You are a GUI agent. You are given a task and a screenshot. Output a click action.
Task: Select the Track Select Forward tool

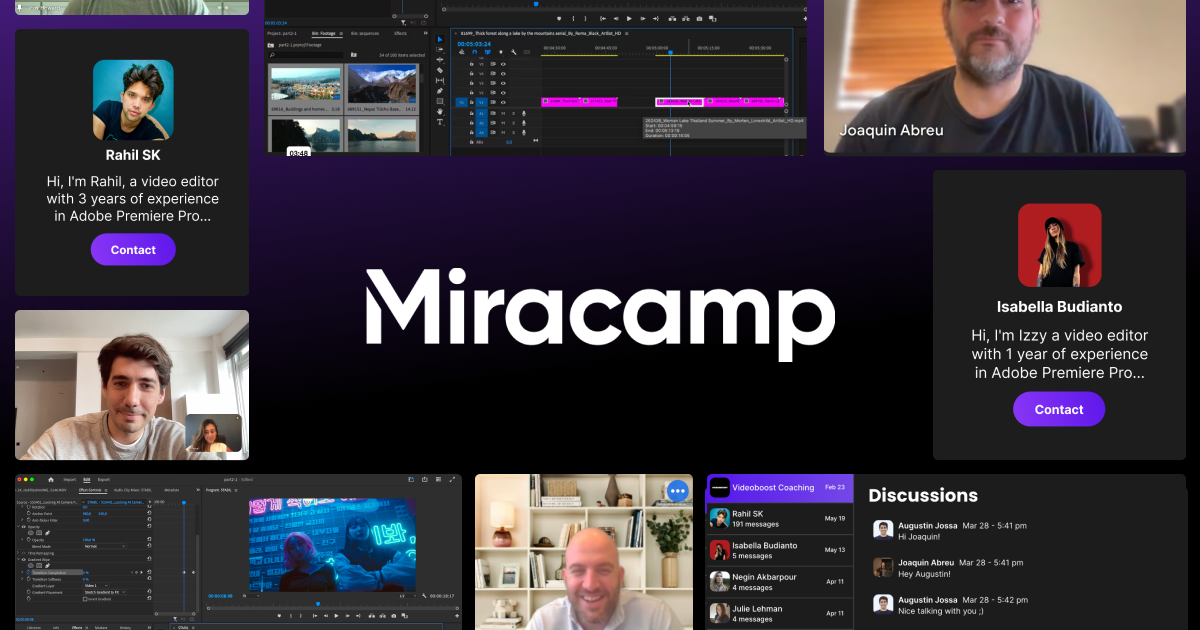pos(440,49)
